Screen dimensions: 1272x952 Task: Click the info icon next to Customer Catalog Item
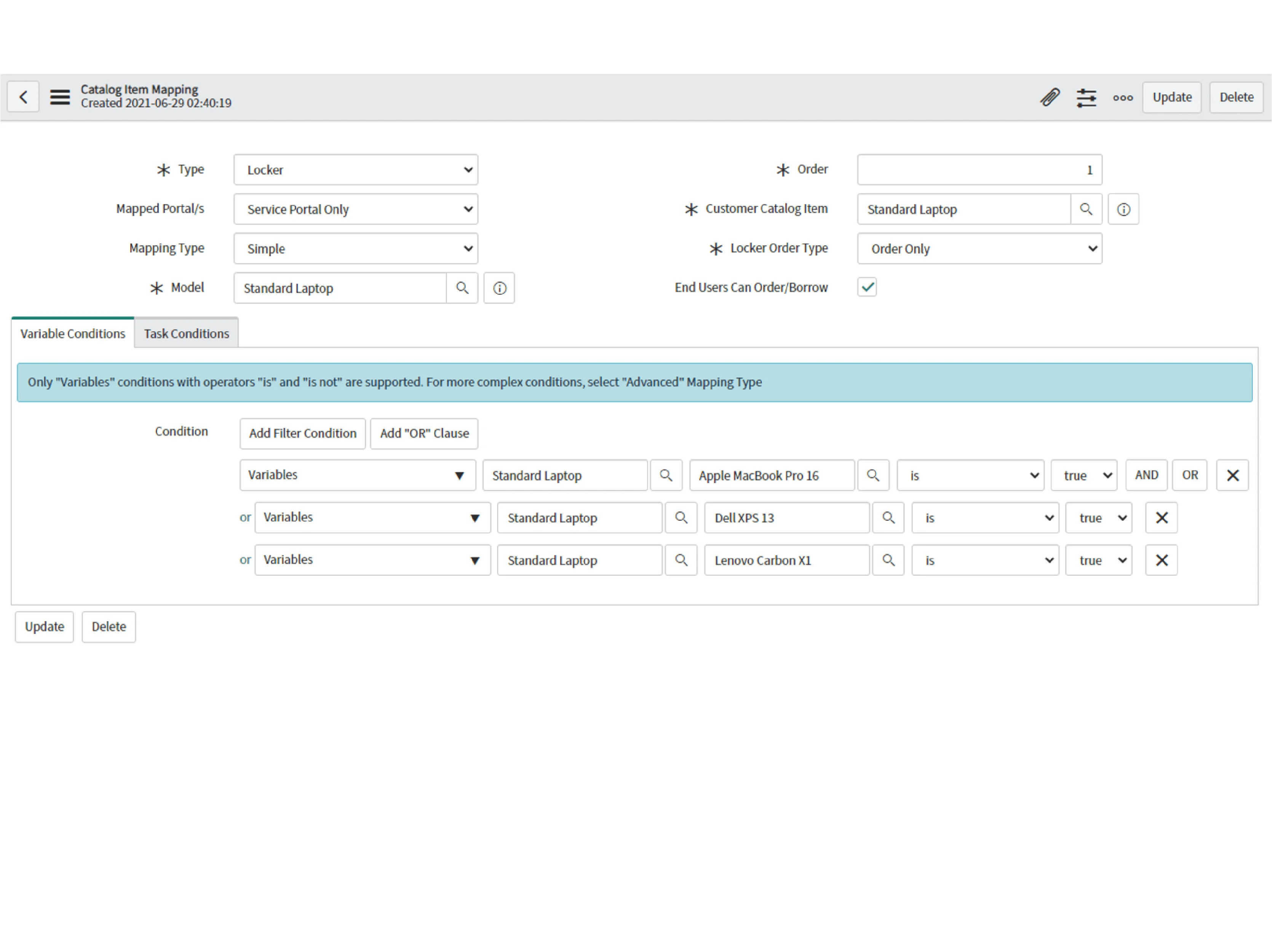1124,209
